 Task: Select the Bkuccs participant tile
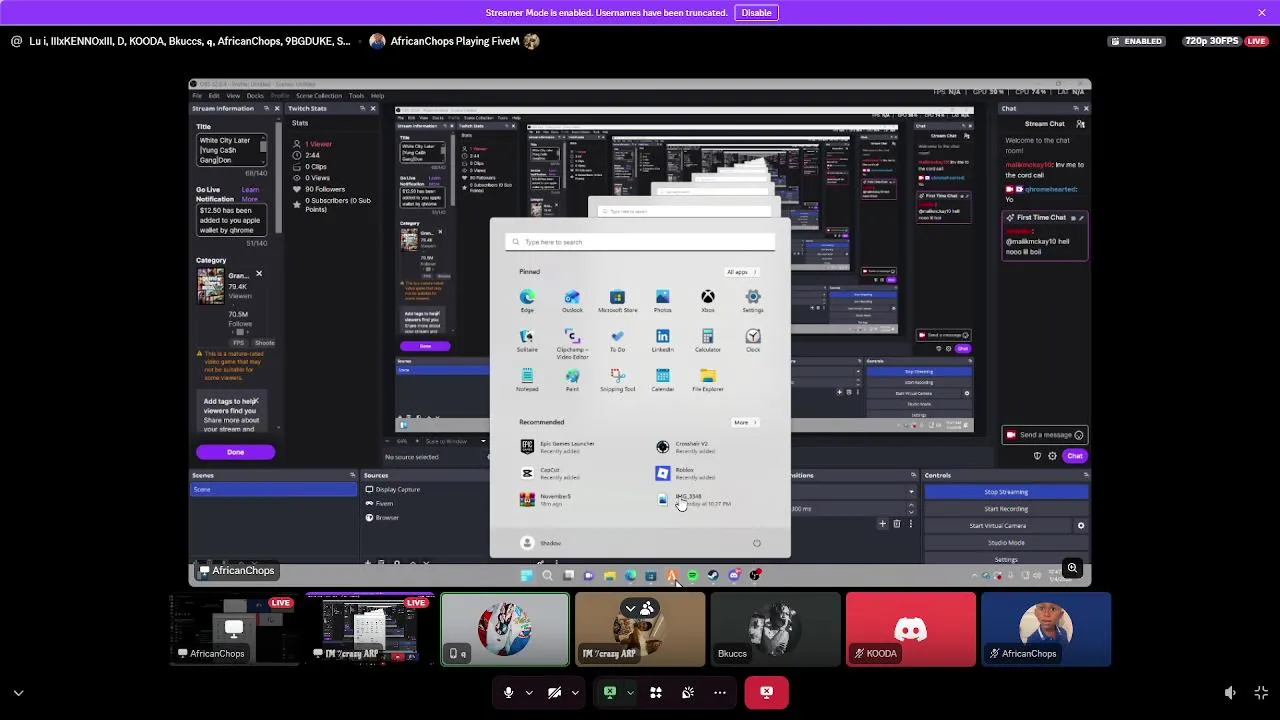[x=775, y=629]
